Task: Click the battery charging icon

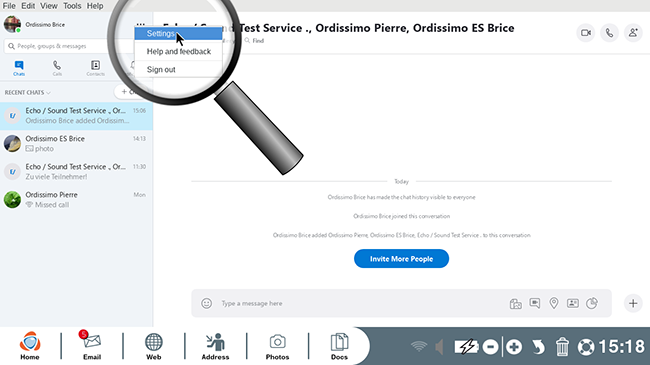Action: (466, 347)
